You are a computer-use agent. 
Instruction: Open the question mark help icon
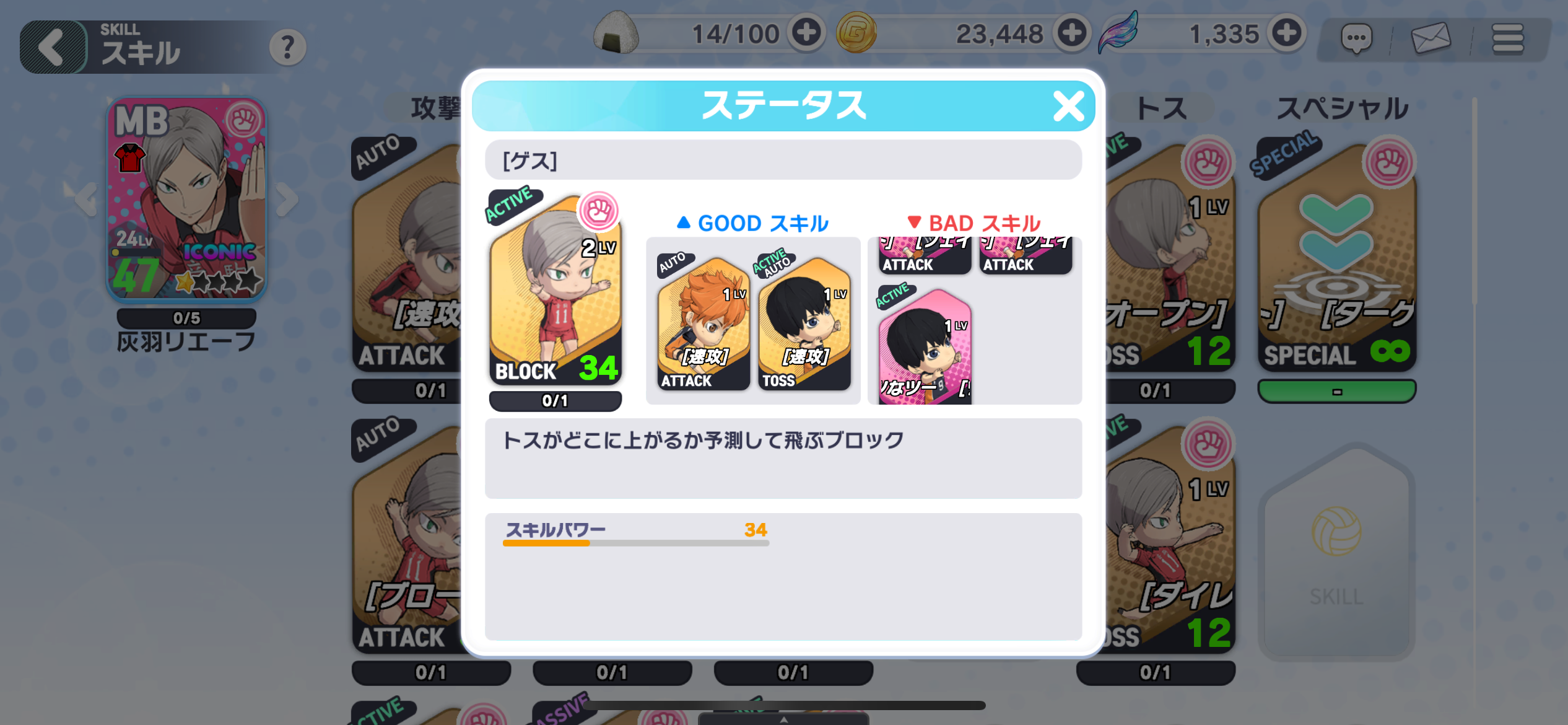[287, 47]
